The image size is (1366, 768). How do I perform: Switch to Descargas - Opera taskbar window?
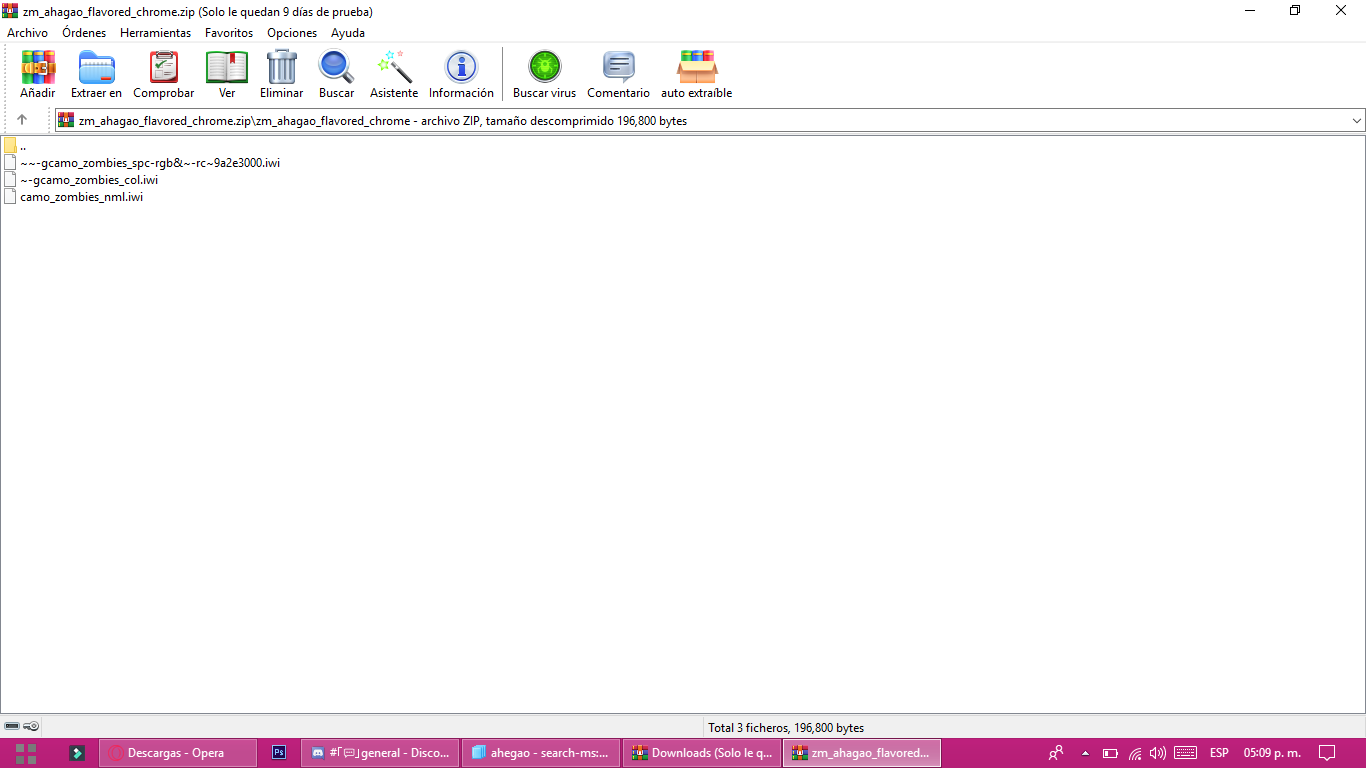(178, 753)
